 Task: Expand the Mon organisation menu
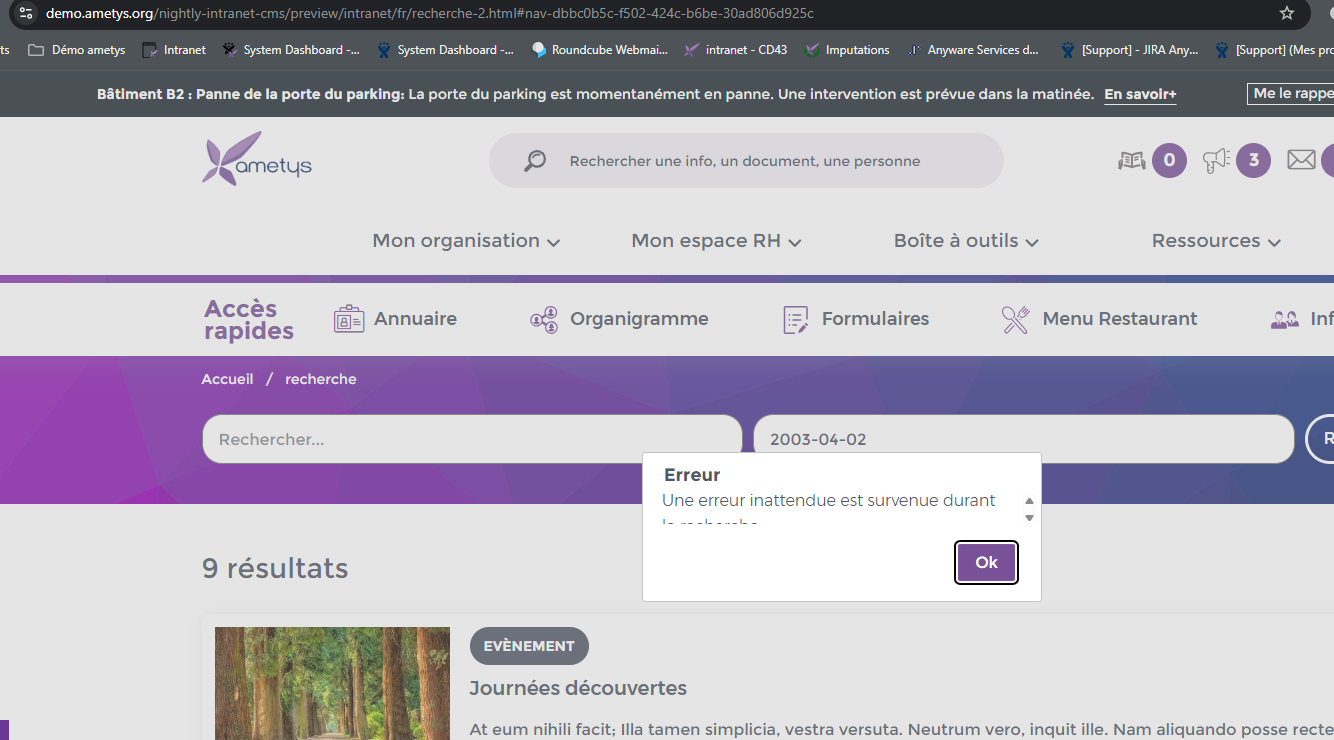466,241
